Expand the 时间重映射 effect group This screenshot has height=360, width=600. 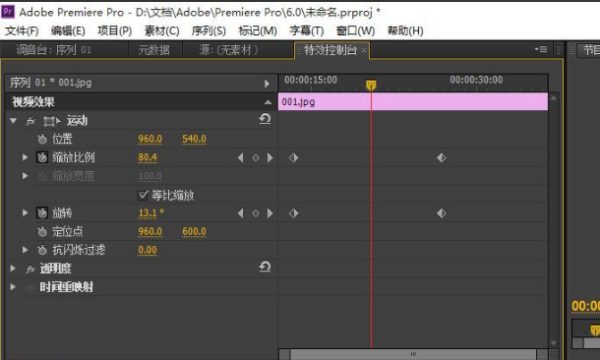[x=13, y=287]
